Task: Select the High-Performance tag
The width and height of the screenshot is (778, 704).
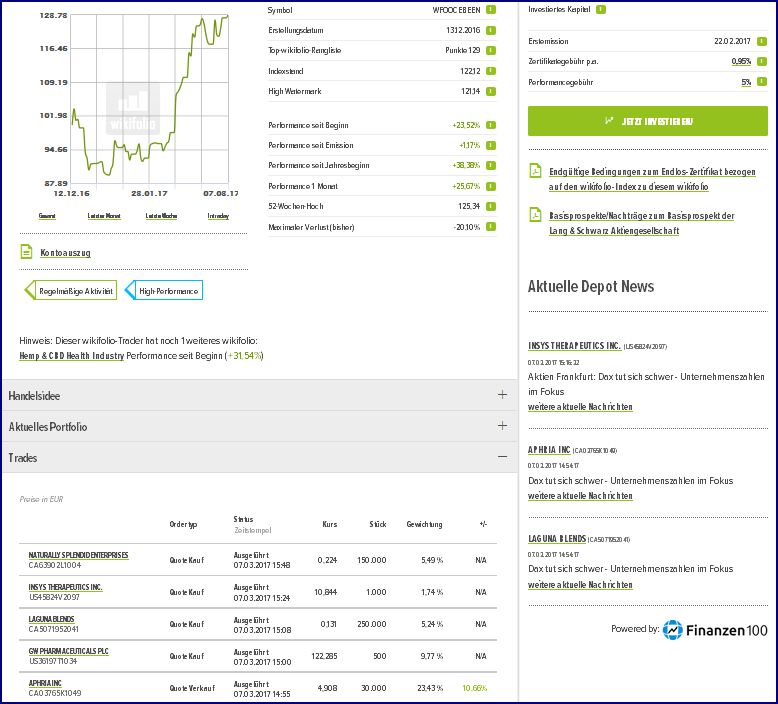Action: [166, 290]
